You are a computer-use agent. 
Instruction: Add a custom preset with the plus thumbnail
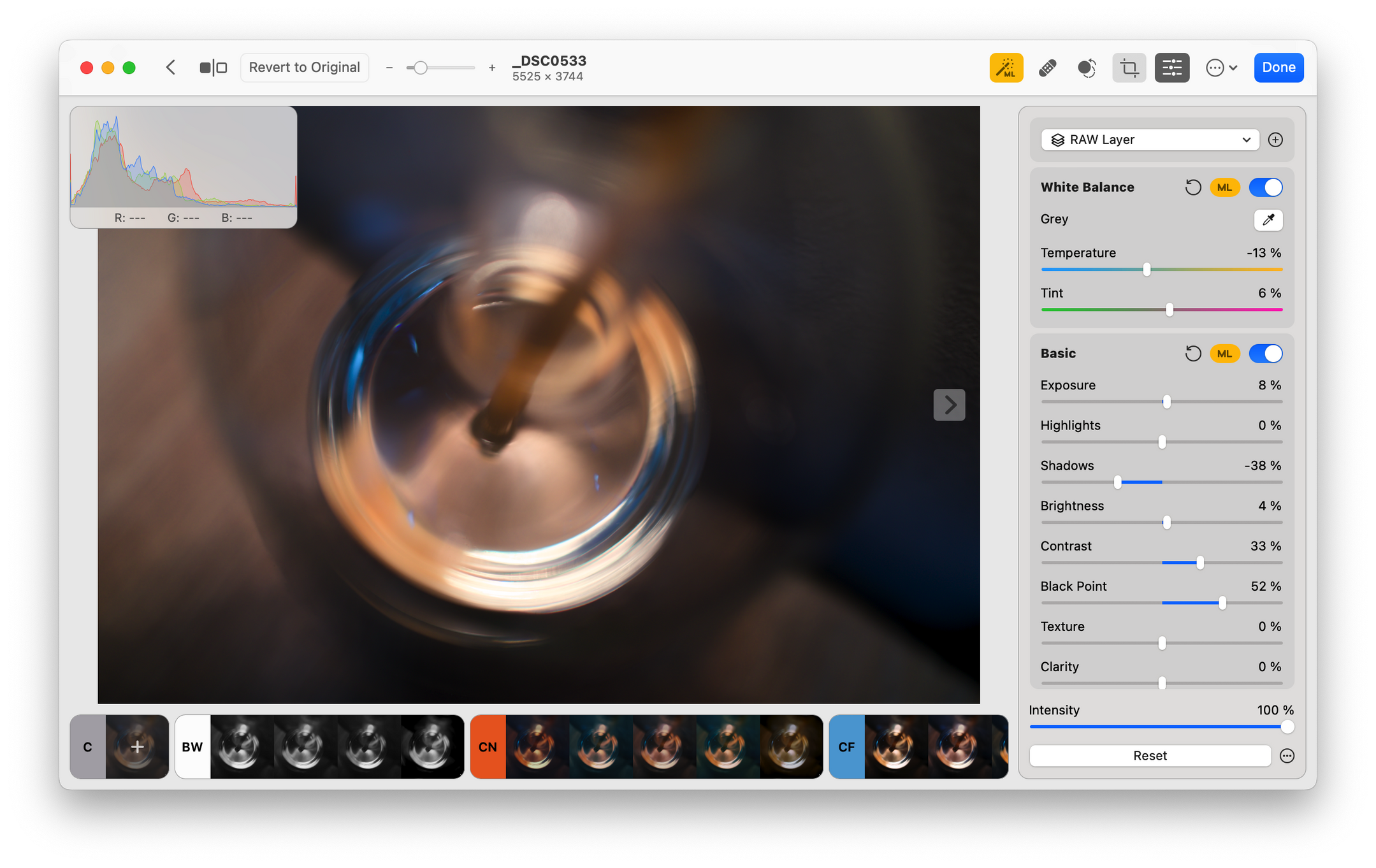(x=137, y=747)
